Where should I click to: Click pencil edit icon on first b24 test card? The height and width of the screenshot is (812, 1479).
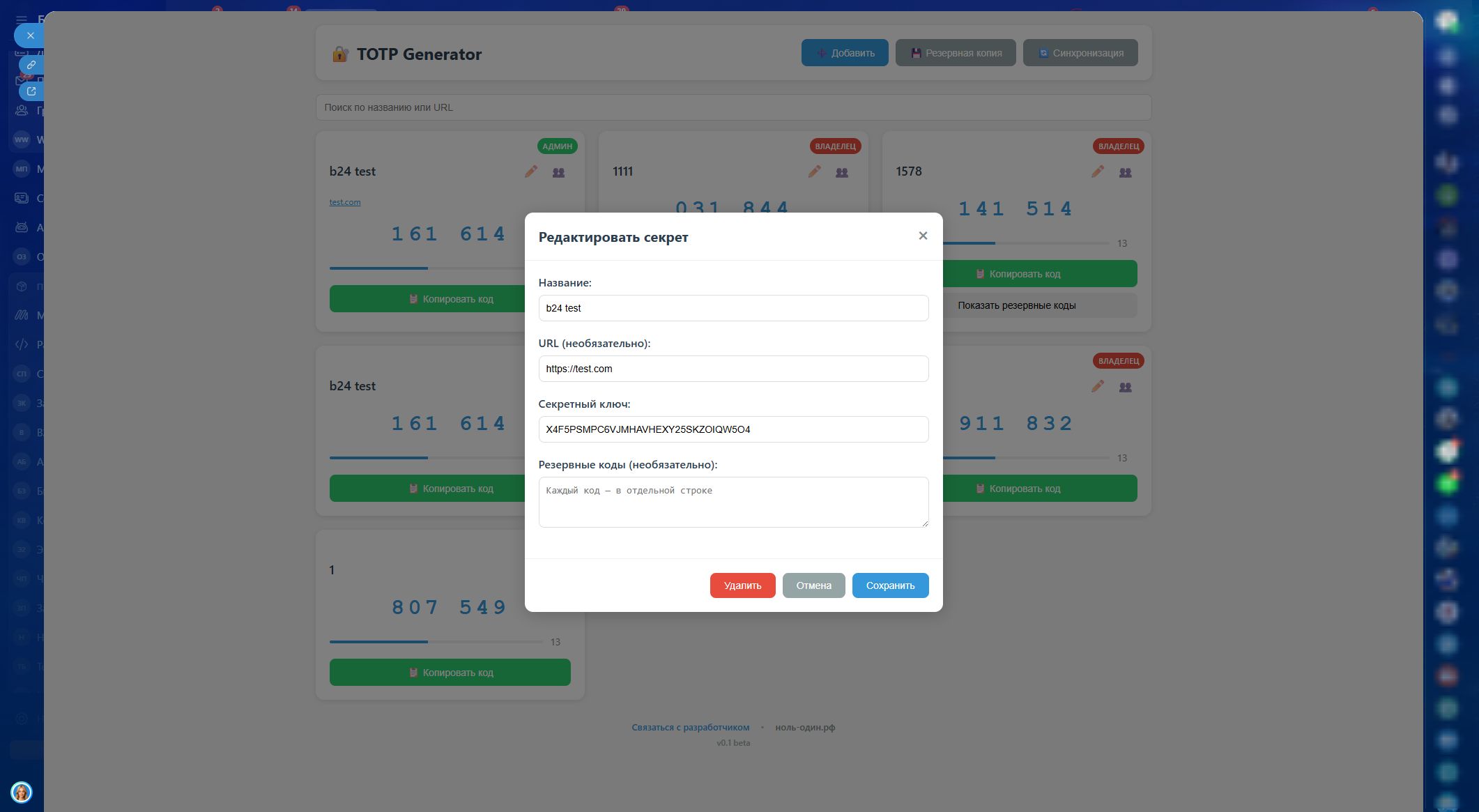pos(531,171)
